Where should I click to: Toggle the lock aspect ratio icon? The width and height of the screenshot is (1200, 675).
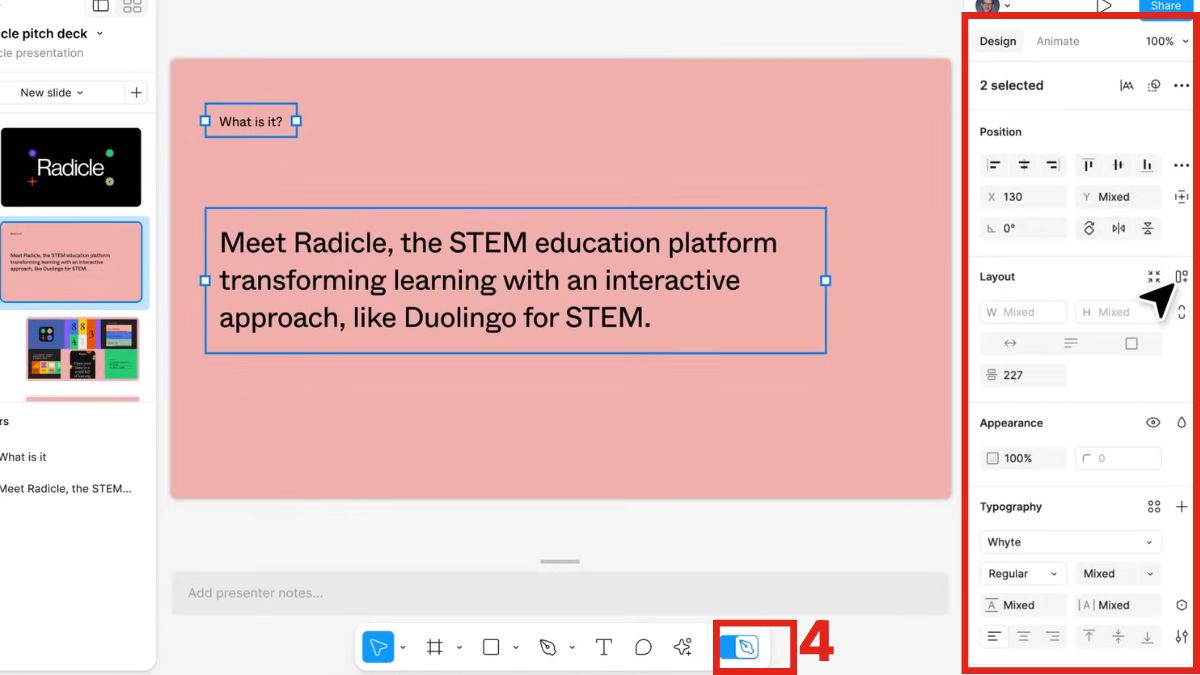coord(1181,312)
